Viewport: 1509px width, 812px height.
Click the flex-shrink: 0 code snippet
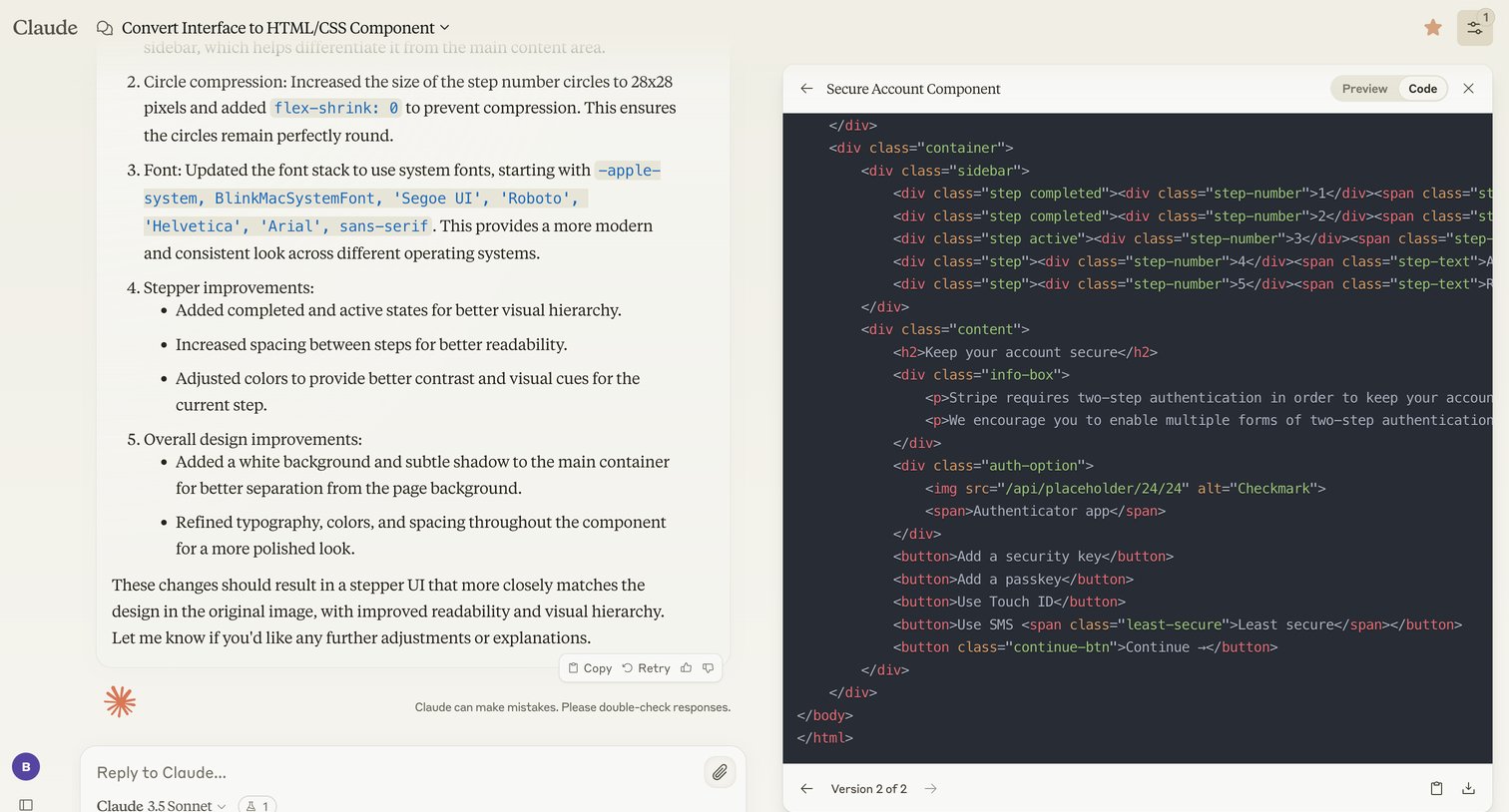(x=335, y=108)
